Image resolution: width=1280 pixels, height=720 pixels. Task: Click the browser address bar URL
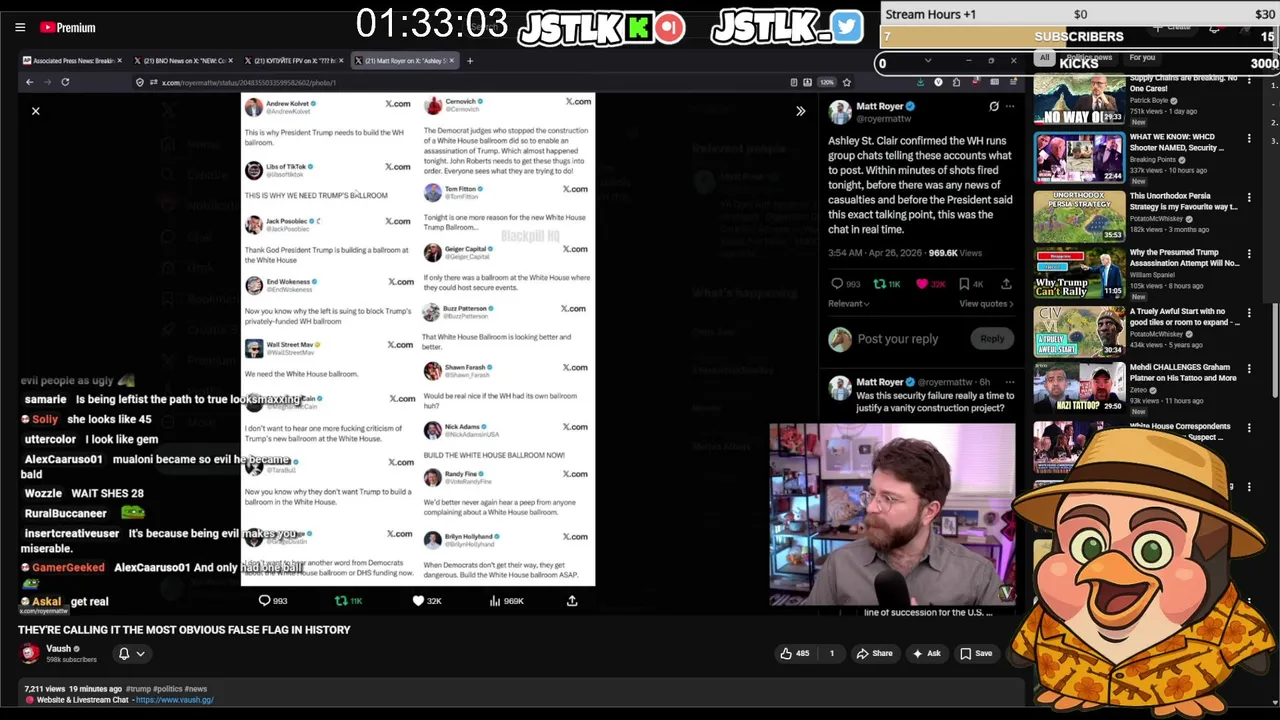tap(249, 82)
